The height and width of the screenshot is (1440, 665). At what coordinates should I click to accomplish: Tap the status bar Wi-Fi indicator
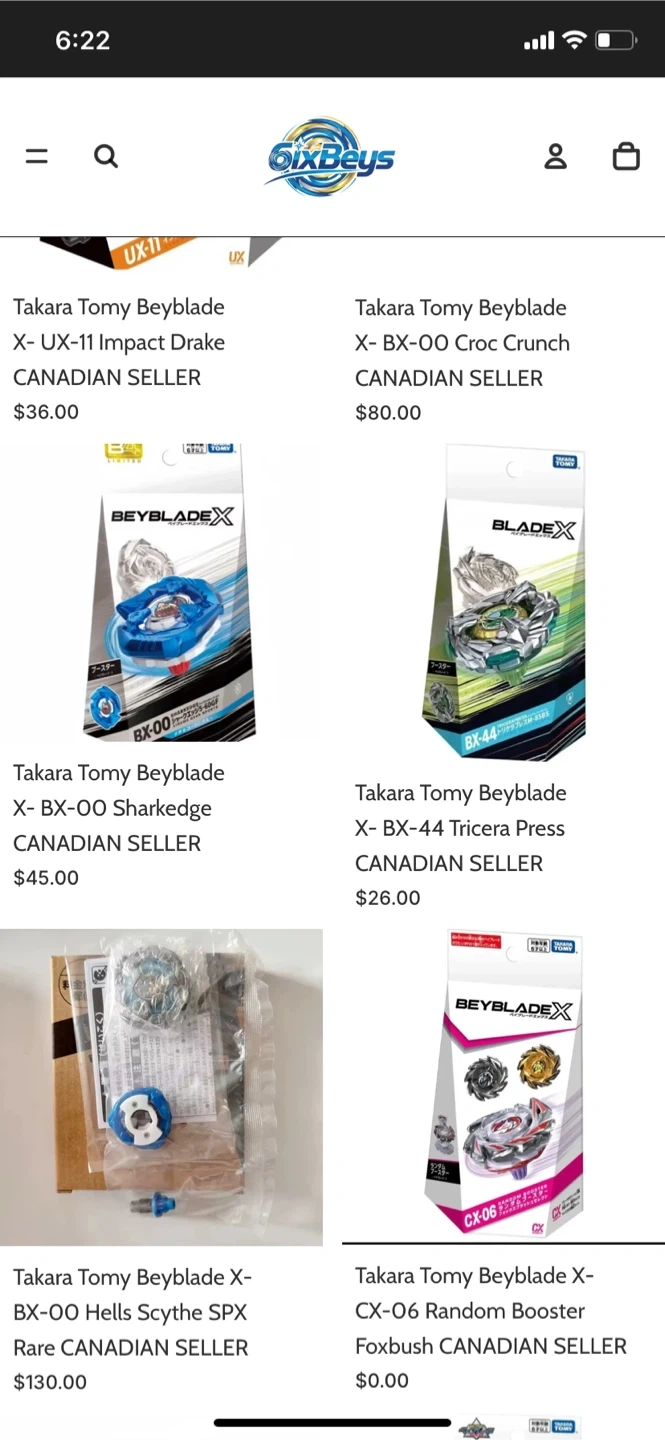[x=574, y=40]
